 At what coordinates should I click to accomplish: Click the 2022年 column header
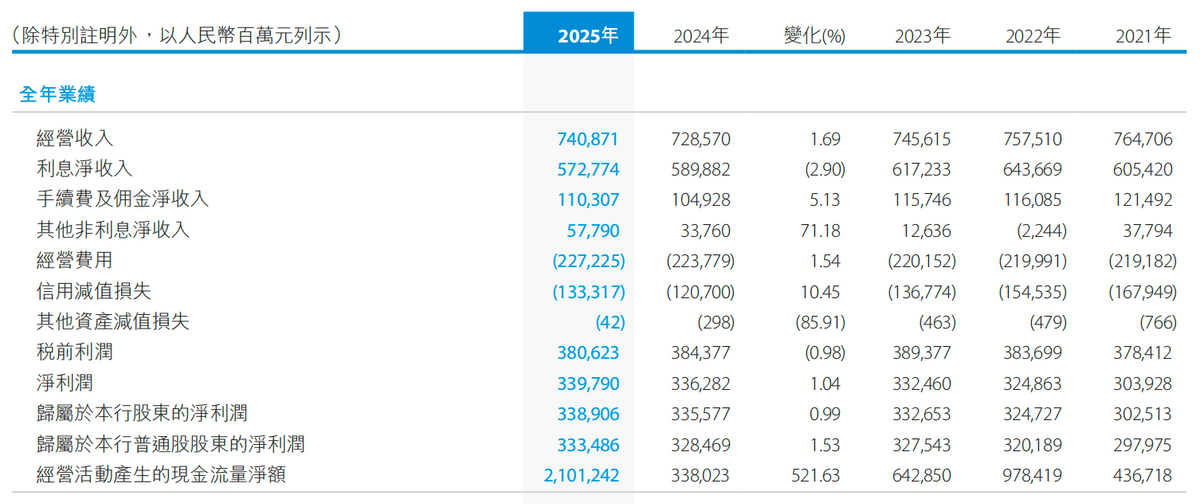click(1032, 36)
